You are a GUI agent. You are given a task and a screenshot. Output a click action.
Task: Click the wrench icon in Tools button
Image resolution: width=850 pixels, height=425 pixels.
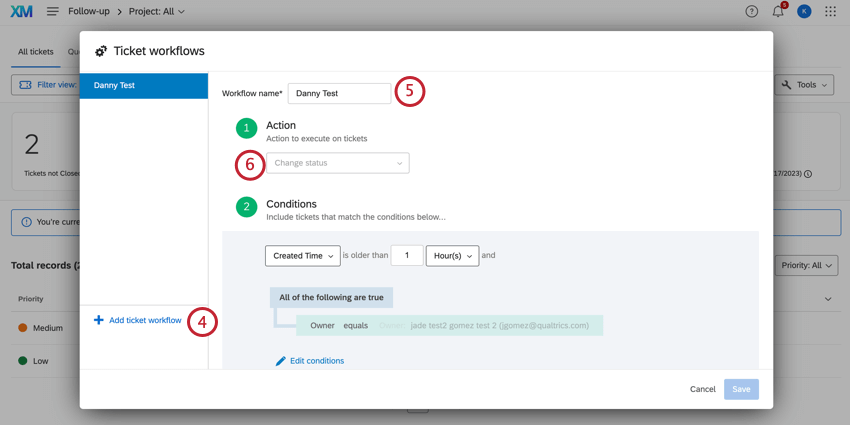[x=787, y=85]
